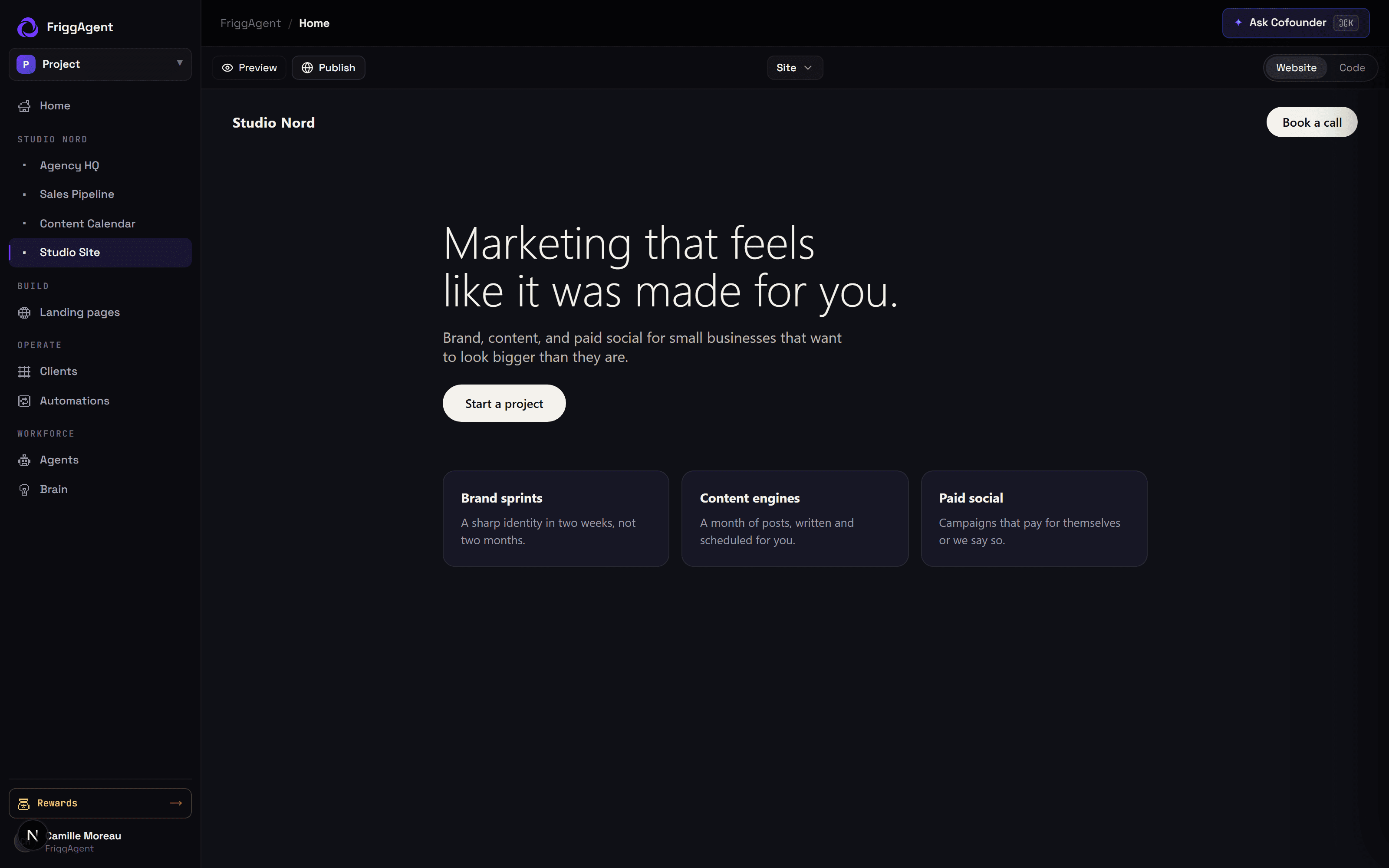This screenshot has height=868, width=1389.
Task: Open Content Calendar in the sidebar
Action: (100, 224)
